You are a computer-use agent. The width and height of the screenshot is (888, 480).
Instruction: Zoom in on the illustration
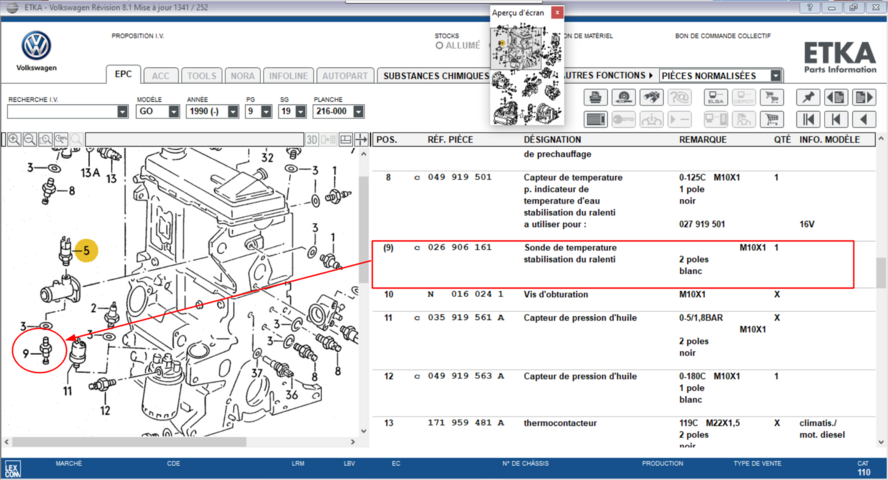(14, 139)
